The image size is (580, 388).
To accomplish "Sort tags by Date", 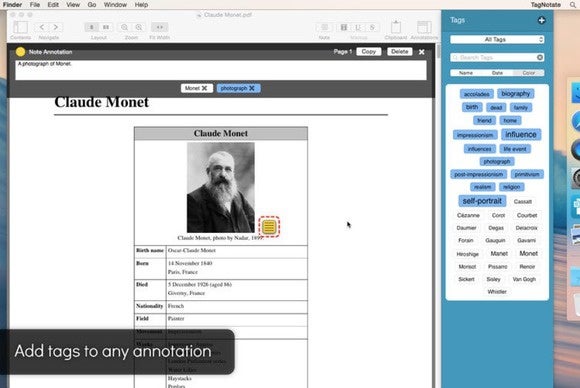I will (497, 73).
